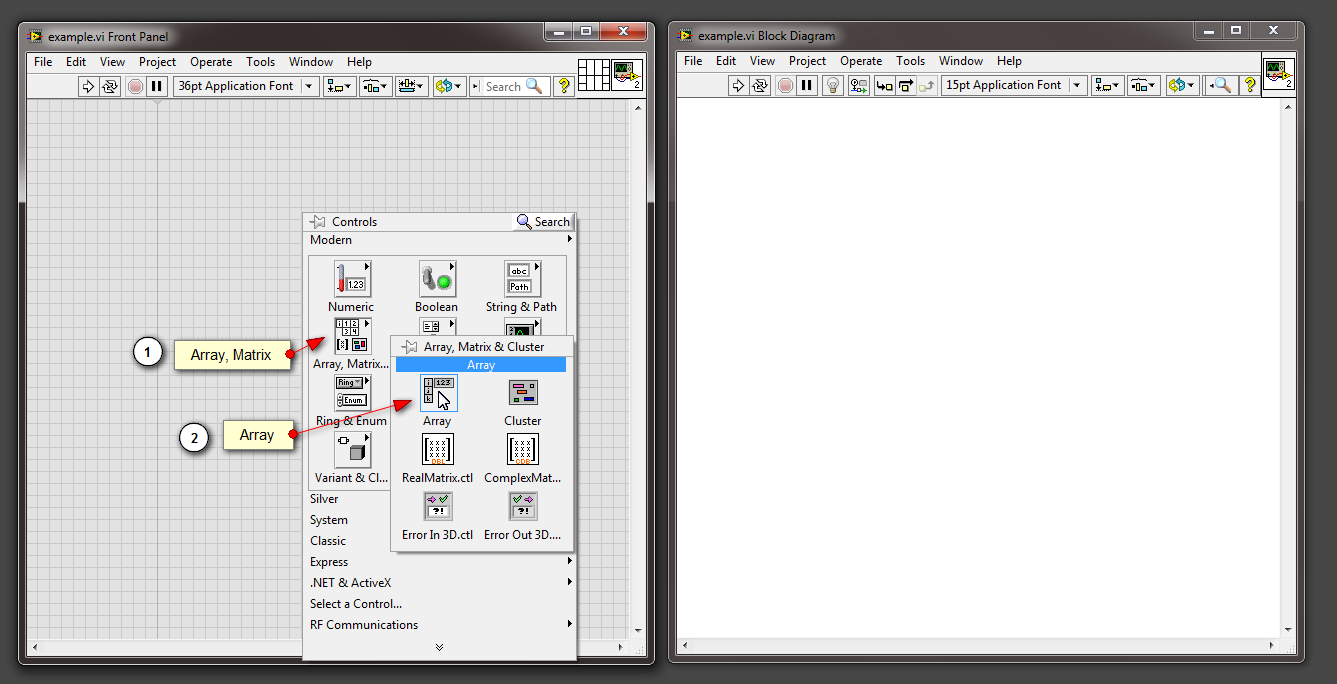The height and width of the screenshot is (684, 1337).
Task: Expand the Express palette category
Action: tap(330, 561)
